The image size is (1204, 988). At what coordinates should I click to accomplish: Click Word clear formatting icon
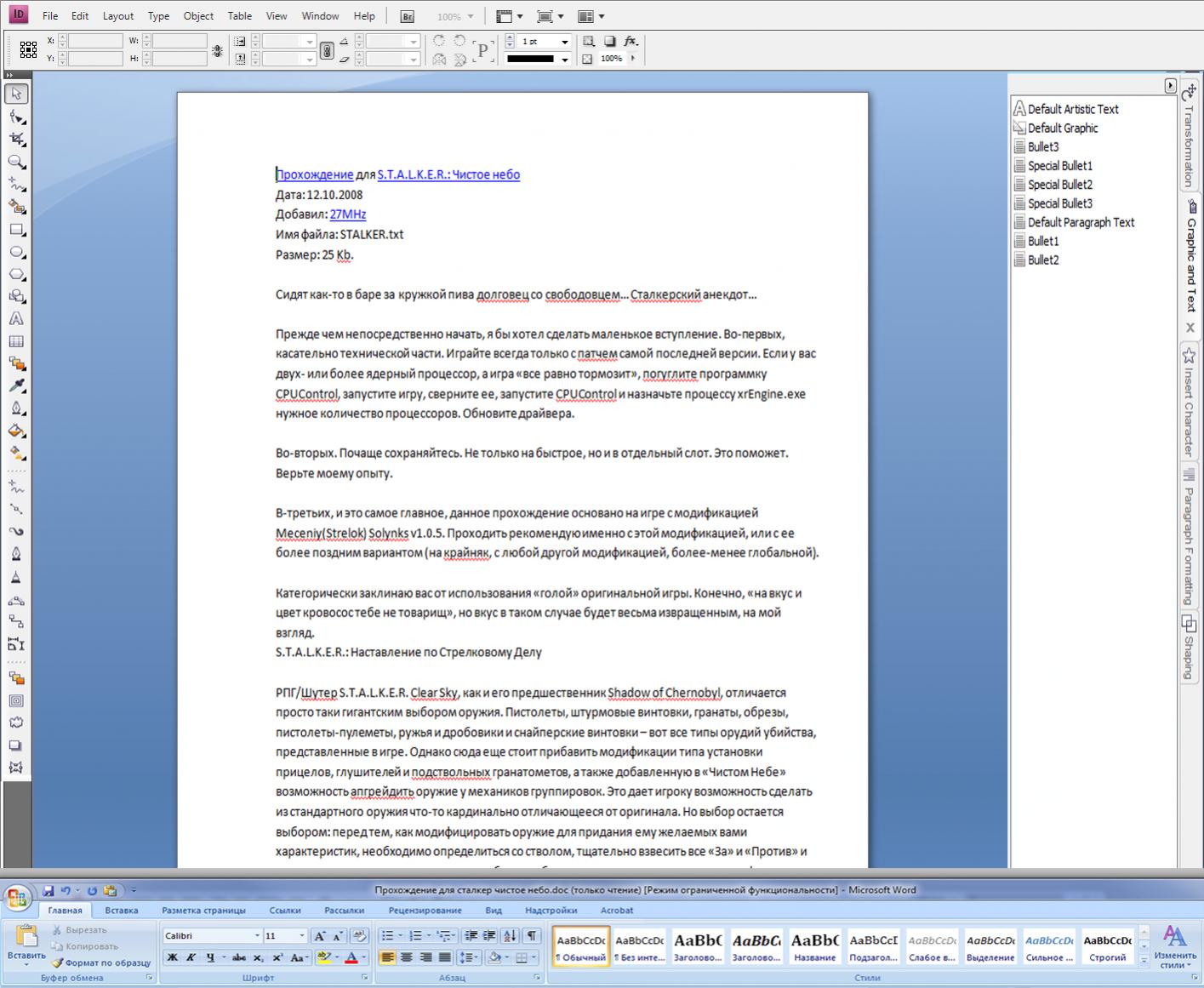coord(359,936)
